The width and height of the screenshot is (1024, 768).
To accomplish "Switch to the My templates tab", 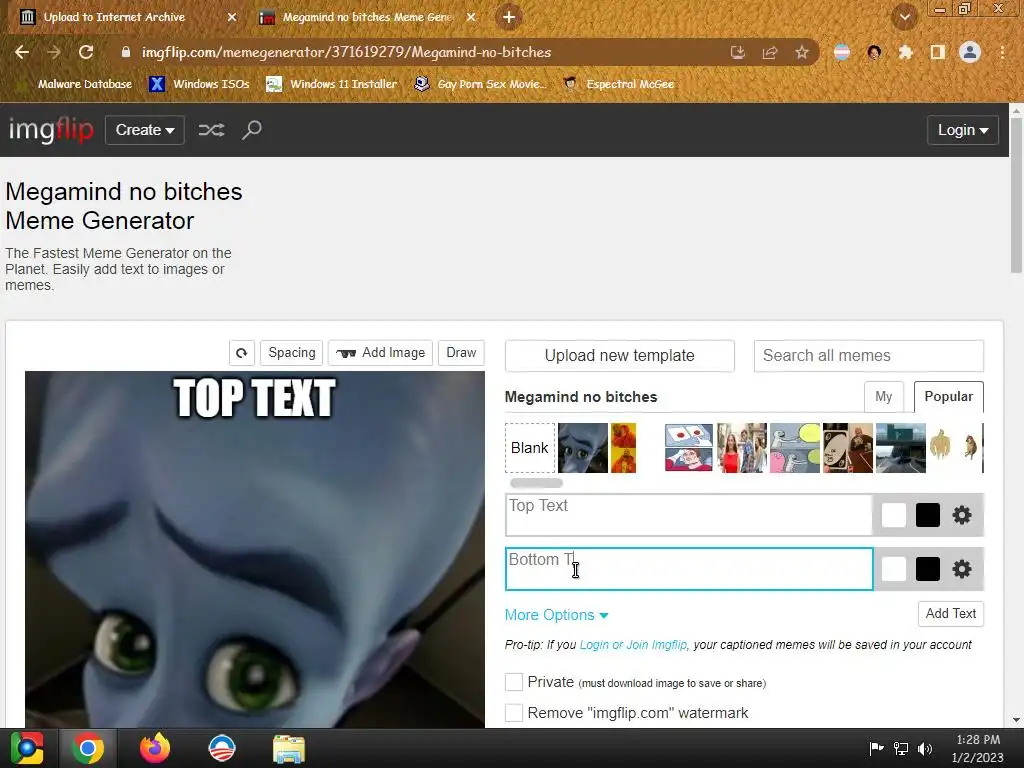I will (x=884, y=396).
